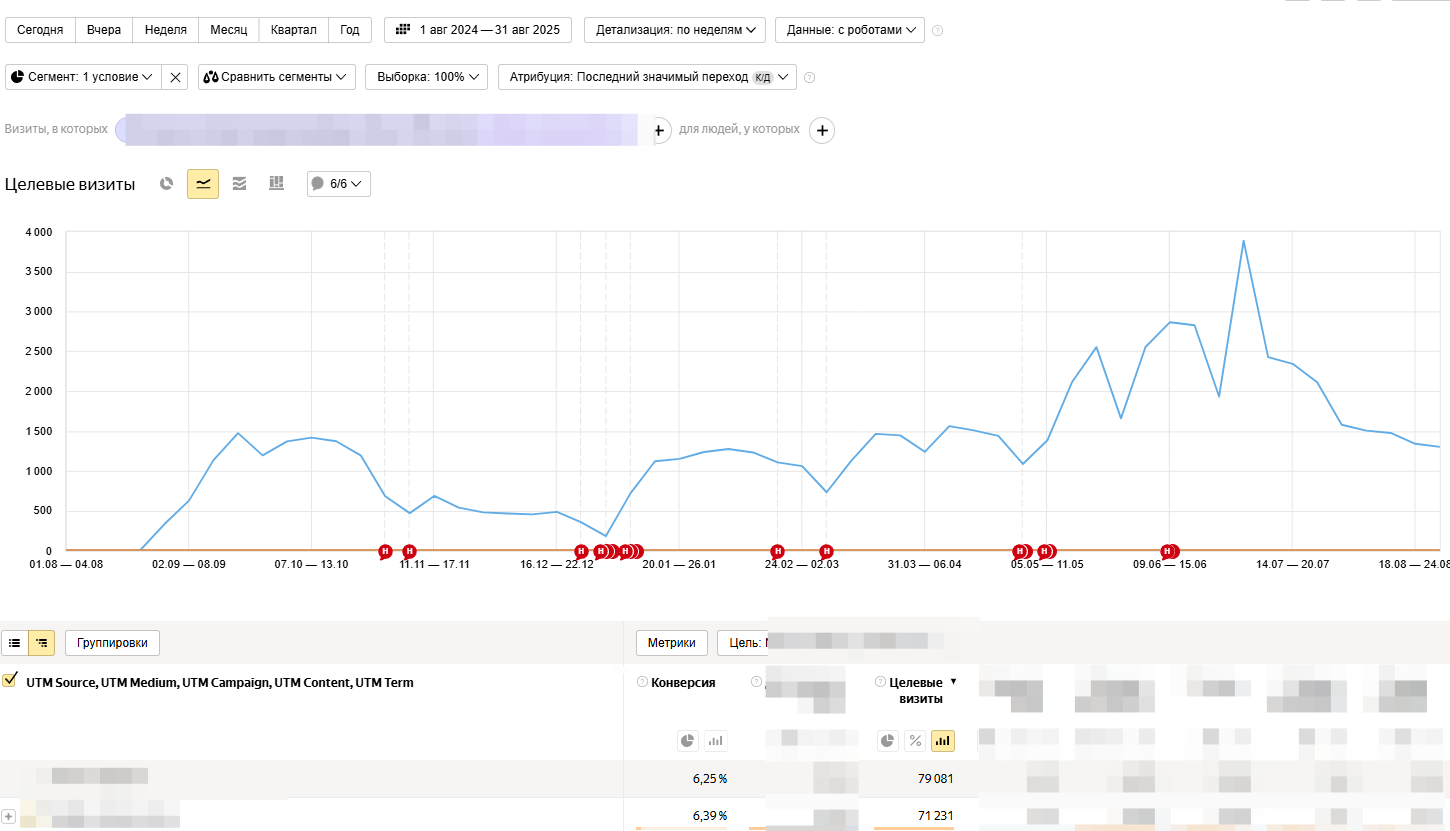Select tree list view icon
This screenshot has height=831, width=1450.
click(x=42, y=643)
